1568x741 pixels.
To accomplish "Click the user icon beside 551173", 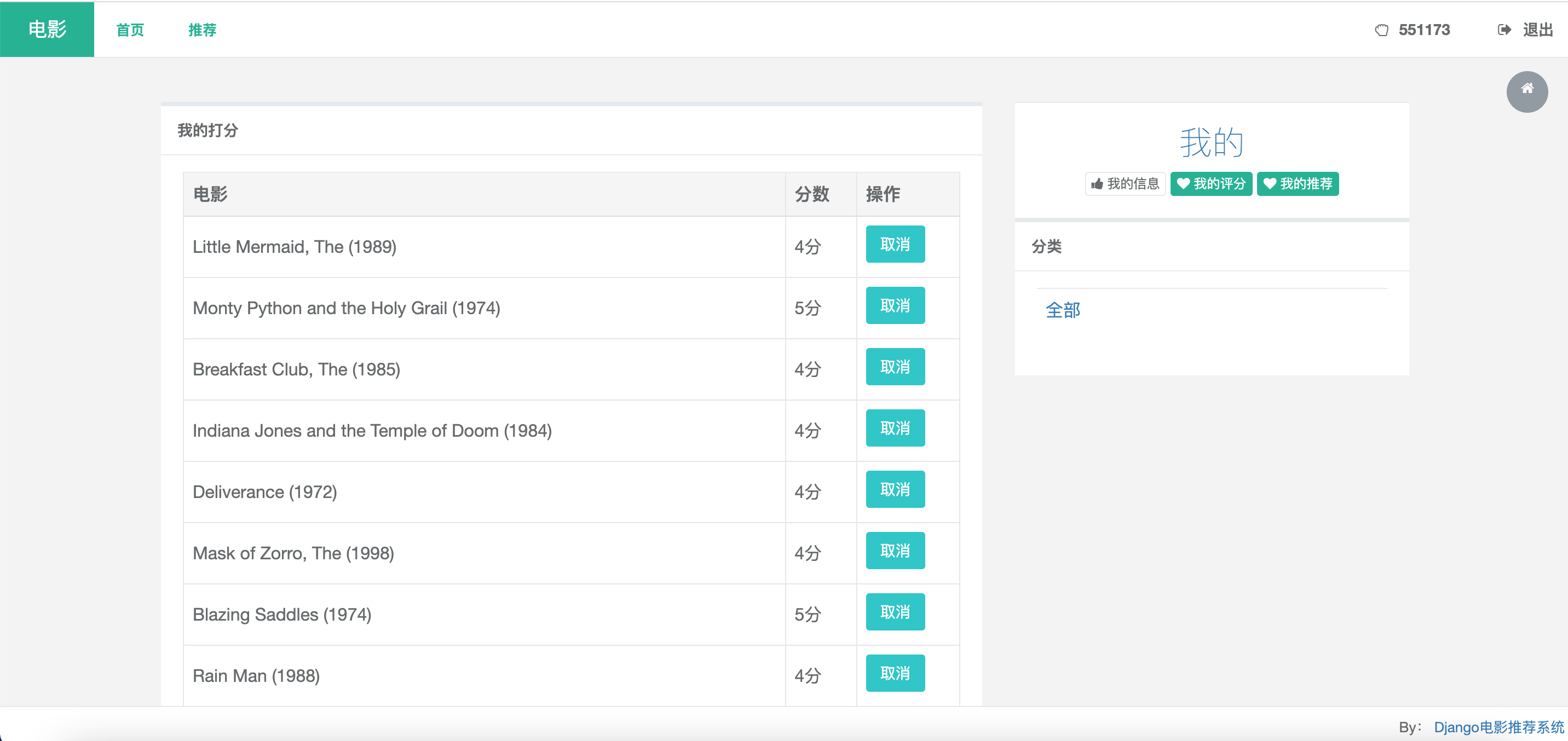I will pyautogui.click(x=1381, y=30).
